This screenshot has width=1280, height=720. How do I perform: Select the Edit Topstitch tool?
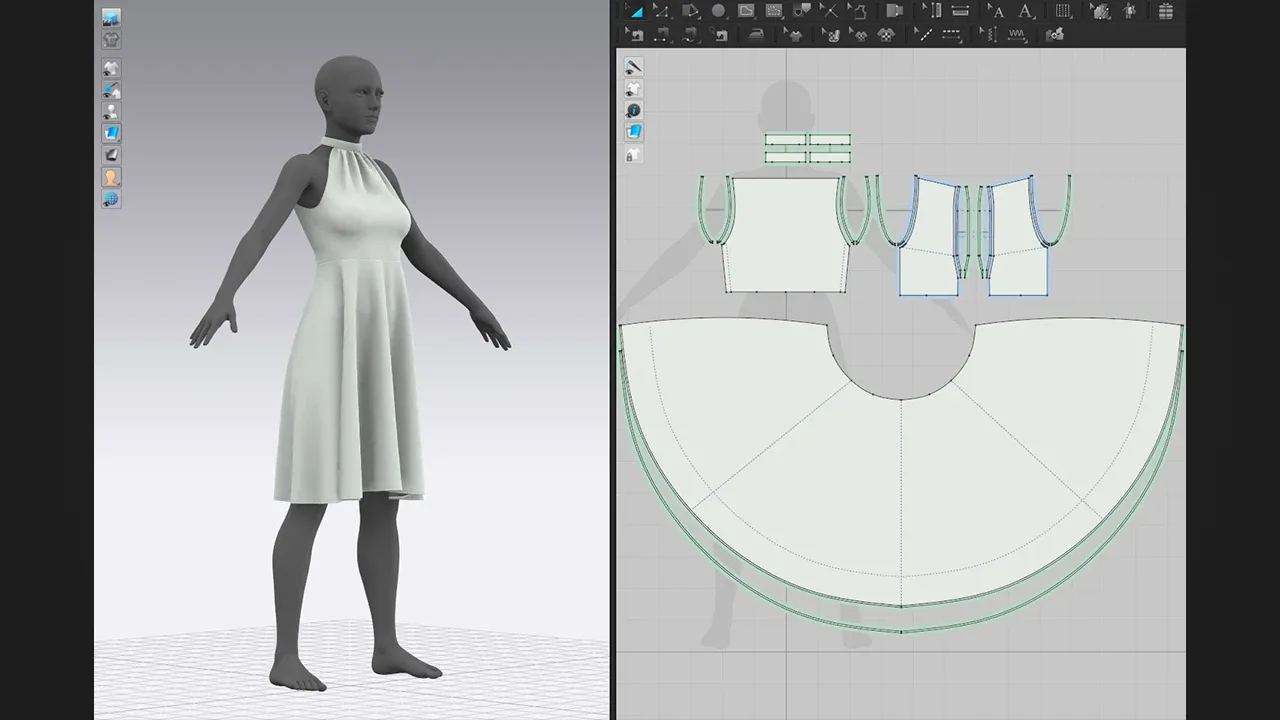tap(924, 34)
